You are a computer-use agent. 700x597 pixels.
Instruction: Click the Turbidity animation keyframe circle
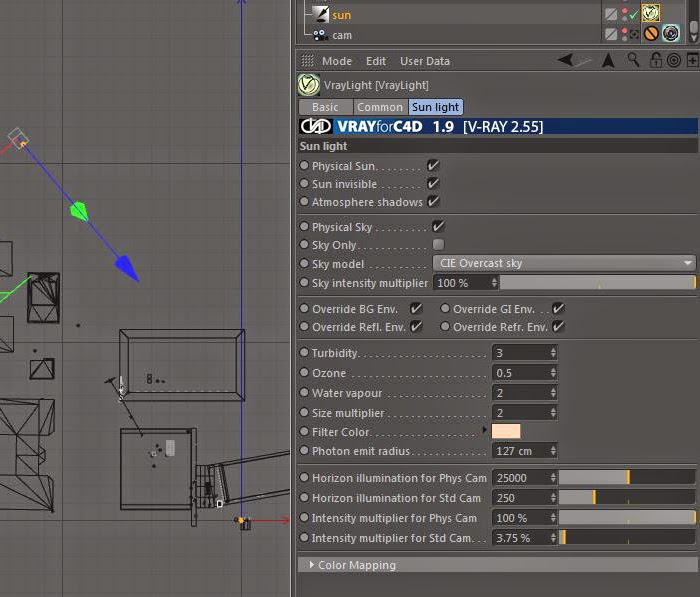tap(304, 352)
